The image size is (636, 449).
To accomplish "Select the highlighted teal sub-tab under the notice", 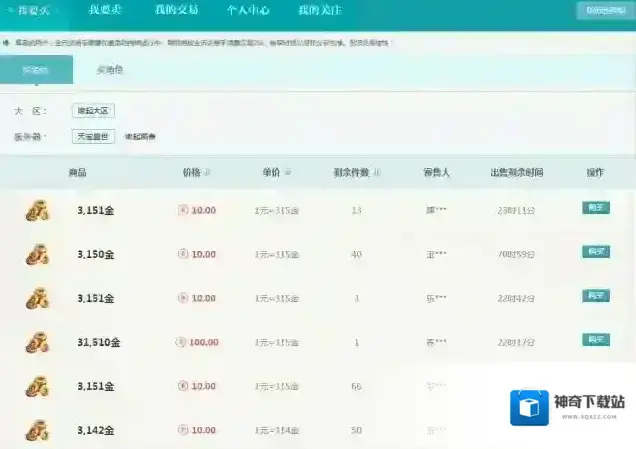I will pyautogui.click(x=36, y=70).
